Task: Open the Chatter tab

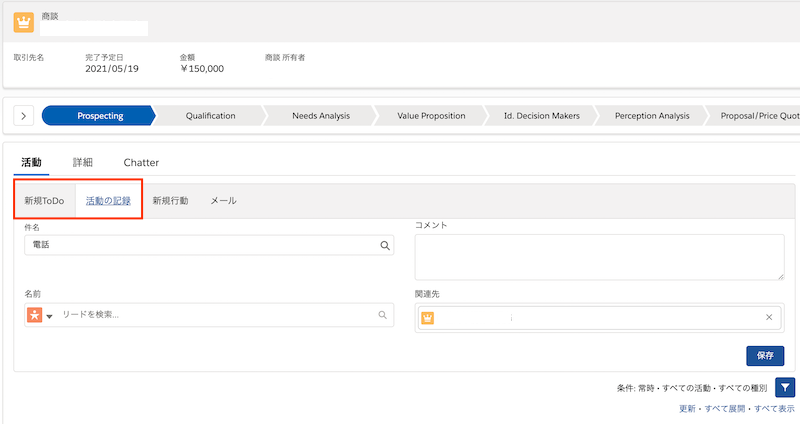Action: coord(141,162)
